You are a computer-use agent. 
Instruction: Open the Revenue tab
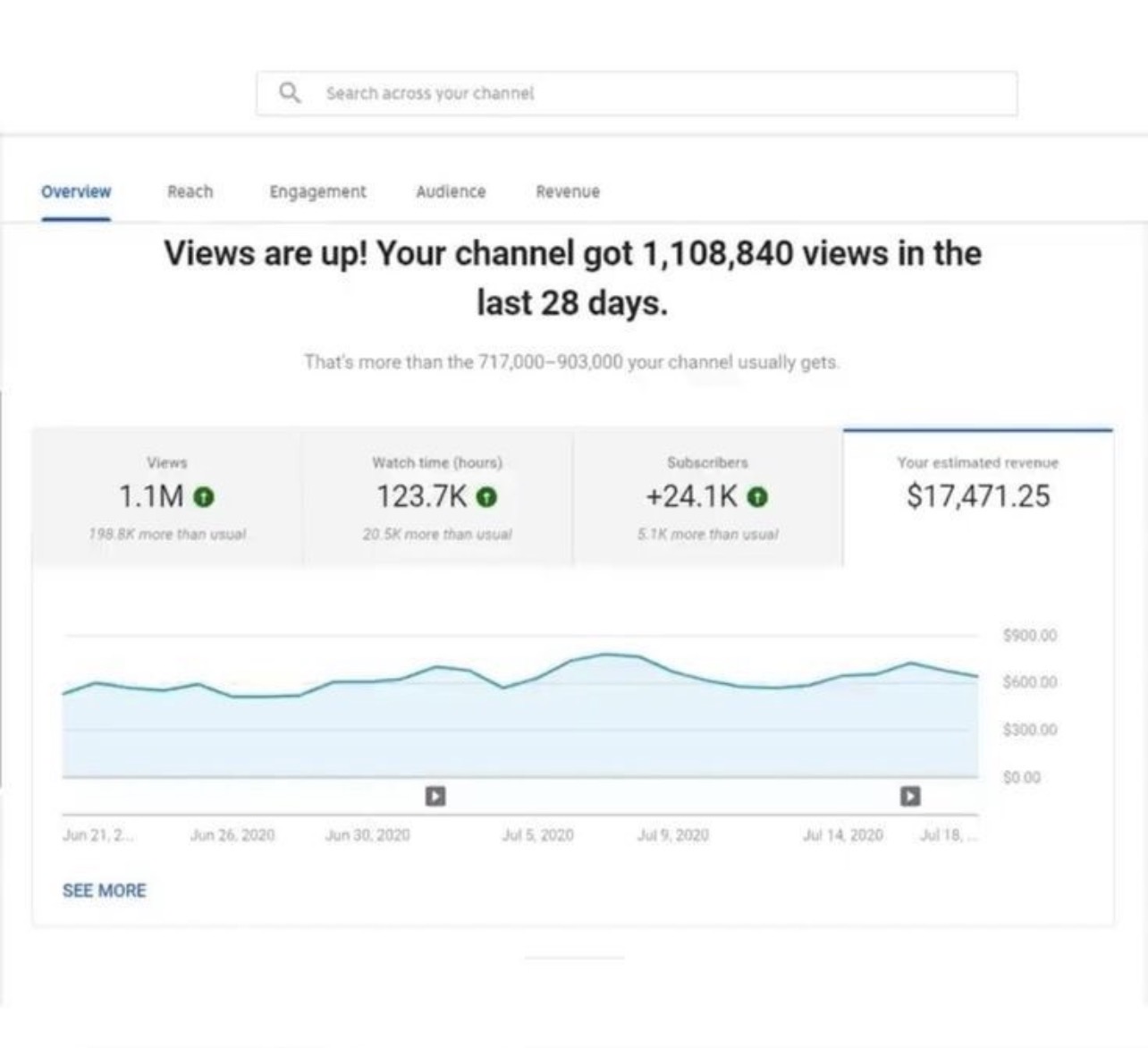coord(568,191)
